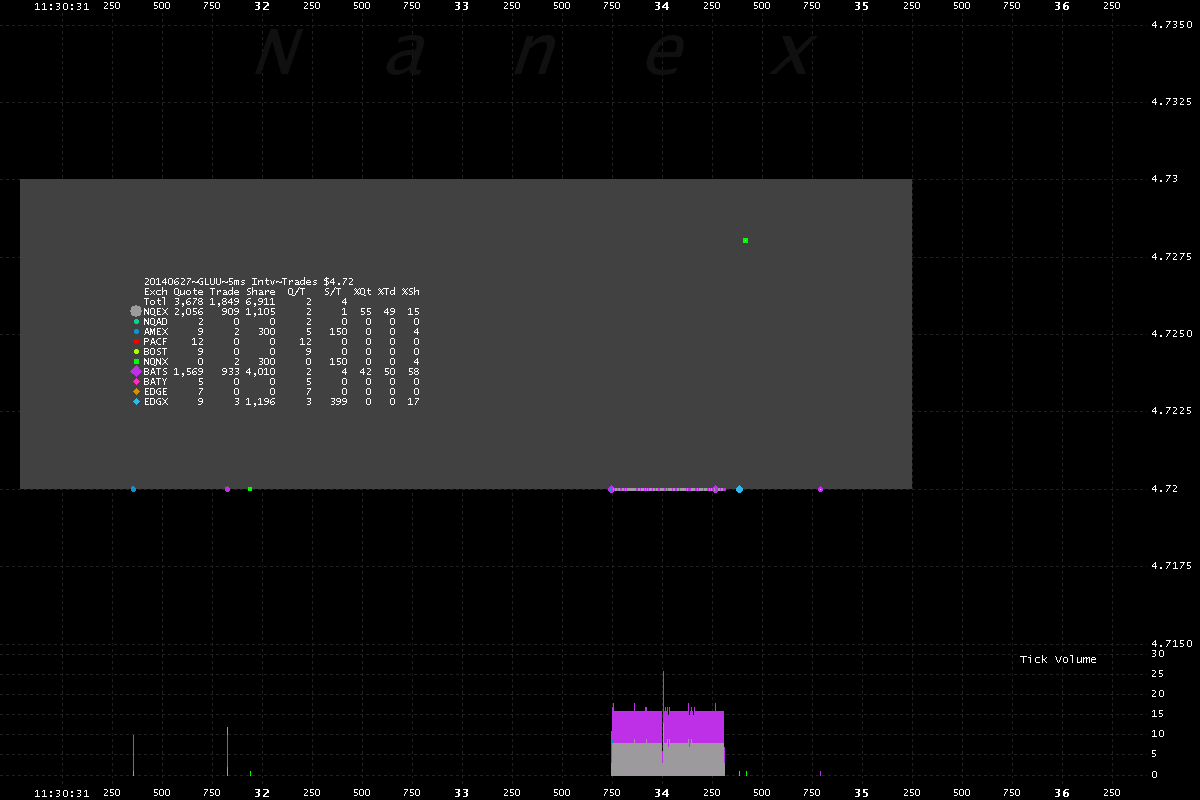The width and height of the screenshot is (1200, 800).
Task: Click the green NQNX square legend icon
Action: coord(136,362)
